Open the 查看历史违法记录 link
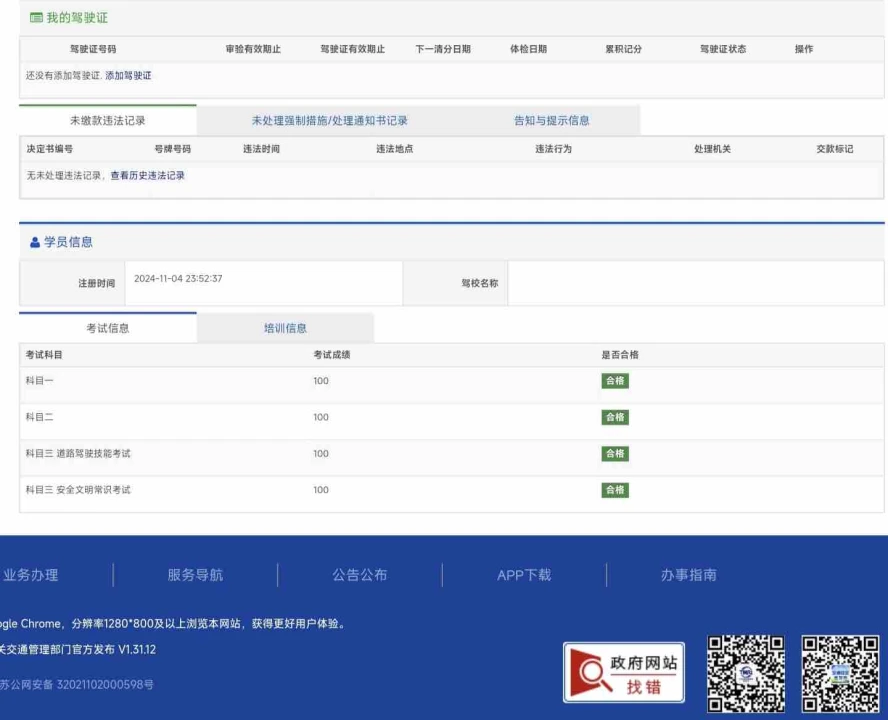This screenshot has height=720, width=888. pyautogui.click(x=147, y=176)
